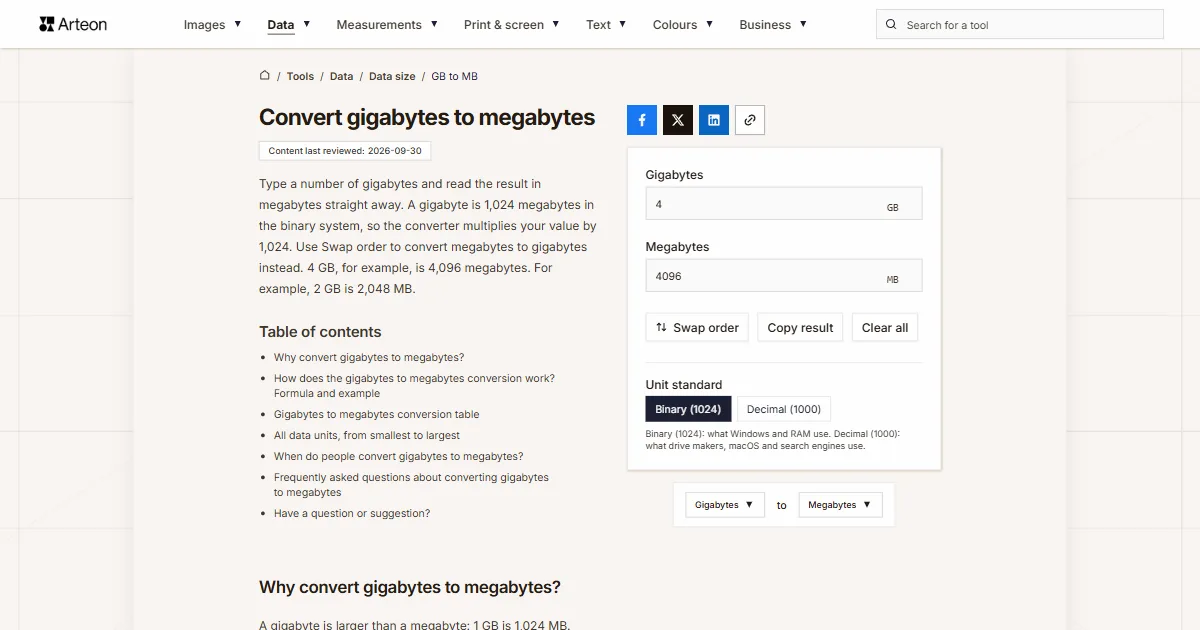Jump to Why convert gigabytes to megabytes?
Image resolution: width=1200 pixels, height=630 pixels.
pyautogui.click(x=369, y=357)
